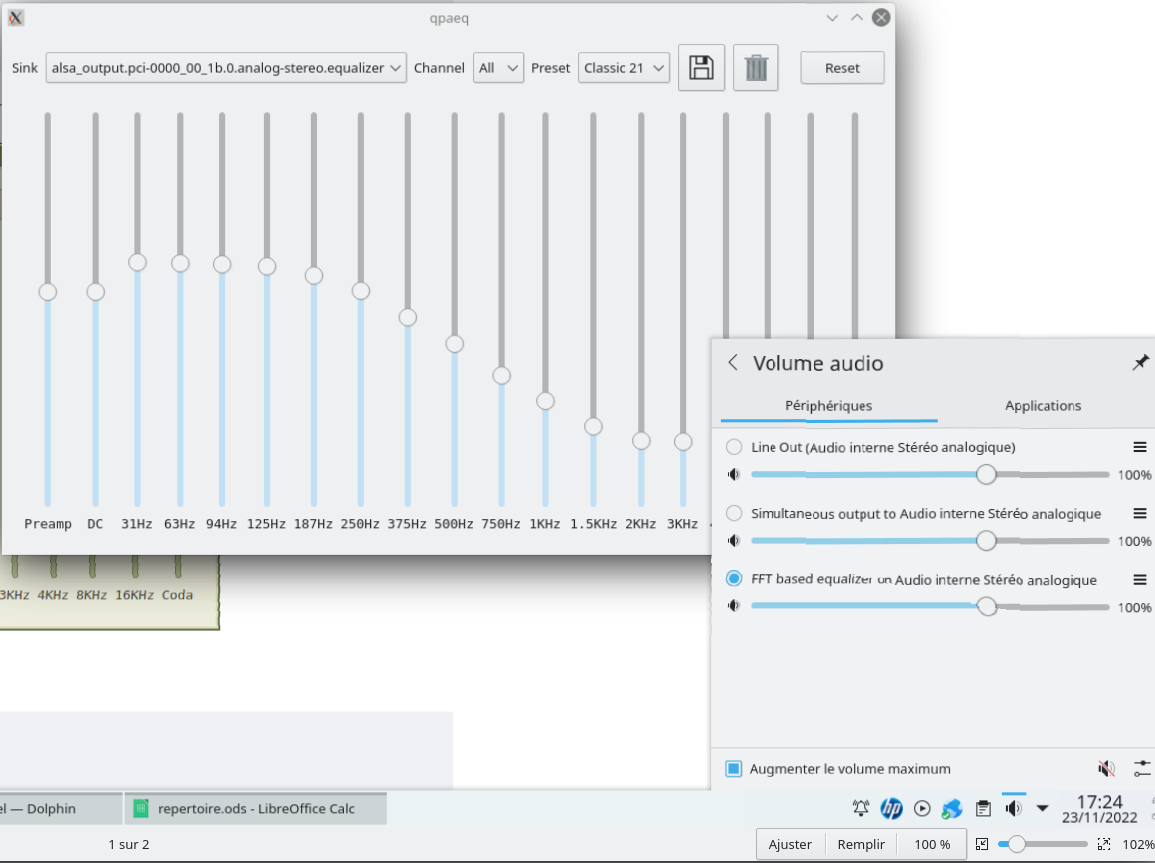Click the 500Hz band slider handle
The height and width of the screenshot is (863, 1155).
[454, 344]
